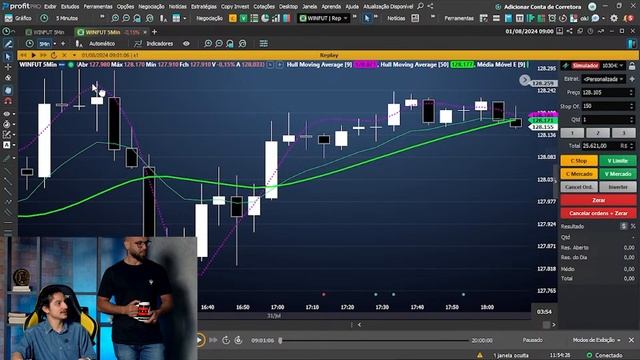Zoom in using chart toolbar magnifier plus

(x=208, y=44)
